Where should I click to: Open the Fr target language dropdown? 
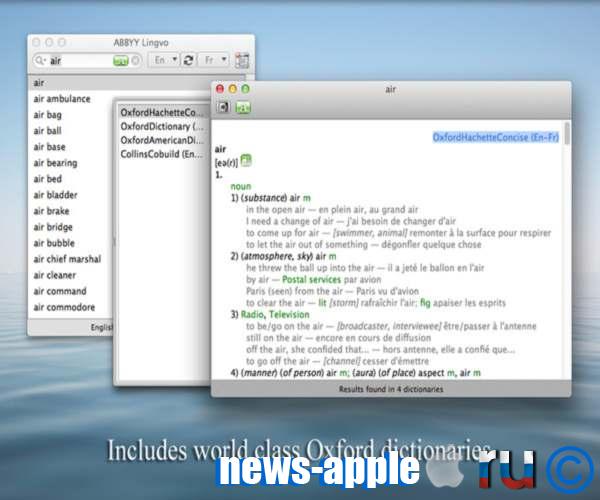(214, 60)
